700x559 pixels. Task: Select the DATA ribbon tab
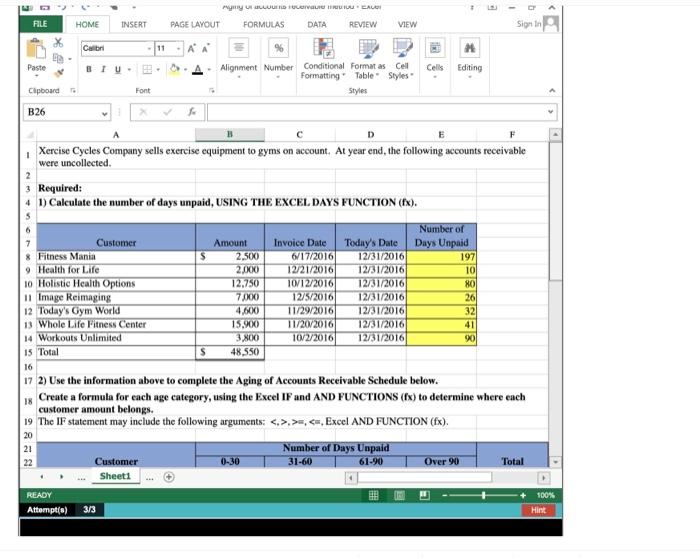317,25
